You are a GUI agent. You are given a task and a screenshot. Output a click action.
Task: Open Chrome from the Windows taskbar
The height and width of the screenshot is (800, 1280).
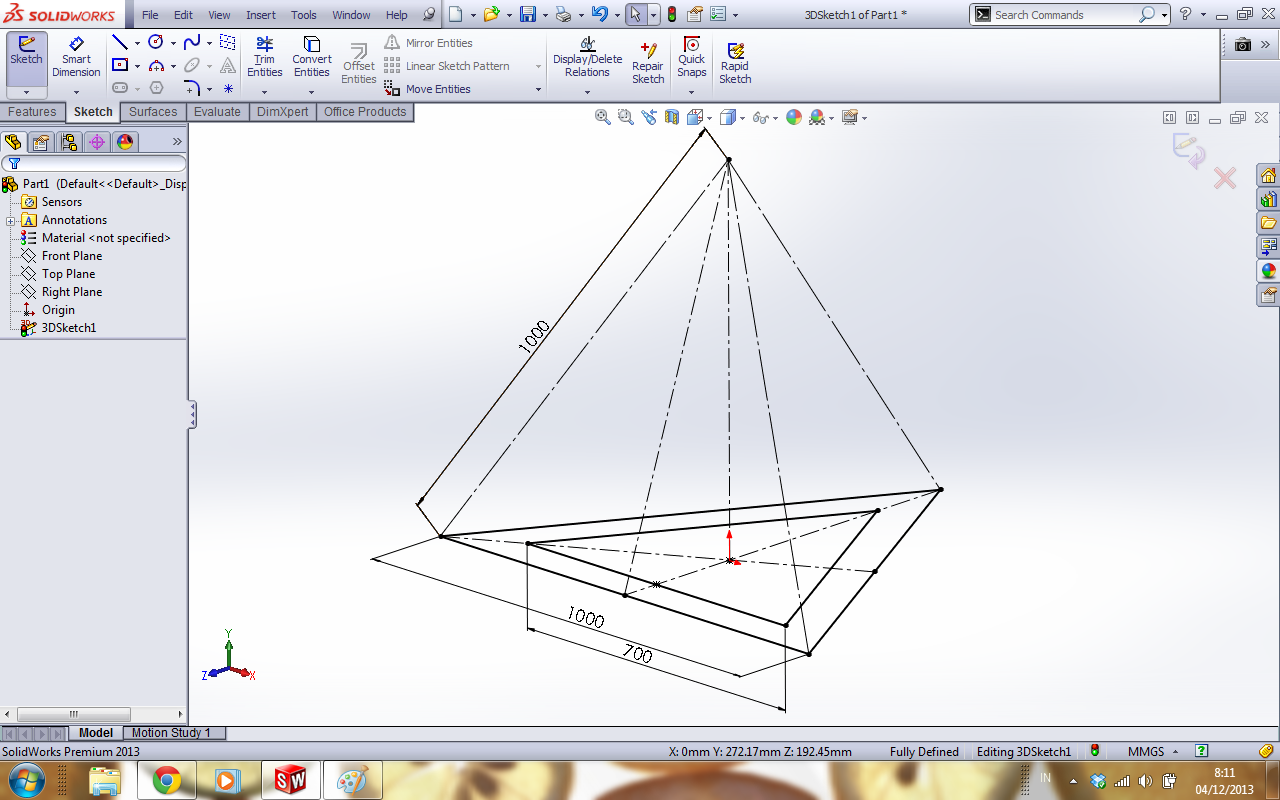click(x=166, y=780)
